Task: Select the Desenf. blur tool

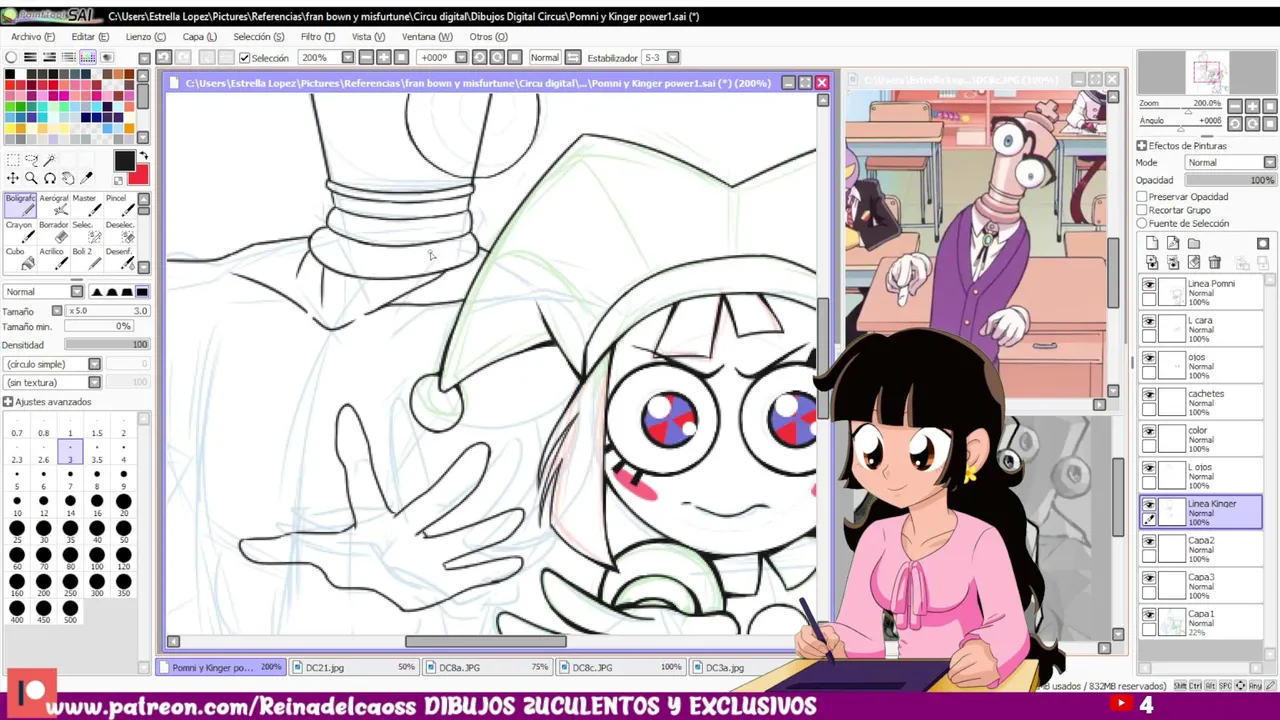Action: (120, 258)
